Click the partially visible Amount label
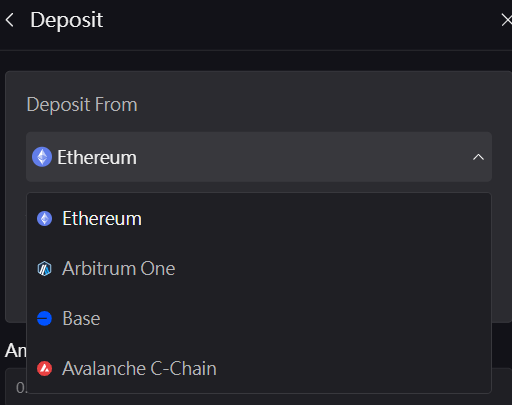Image resolution: width=512 pixels, height=405 pixels. pyautogui.click(x=16, y=351)
